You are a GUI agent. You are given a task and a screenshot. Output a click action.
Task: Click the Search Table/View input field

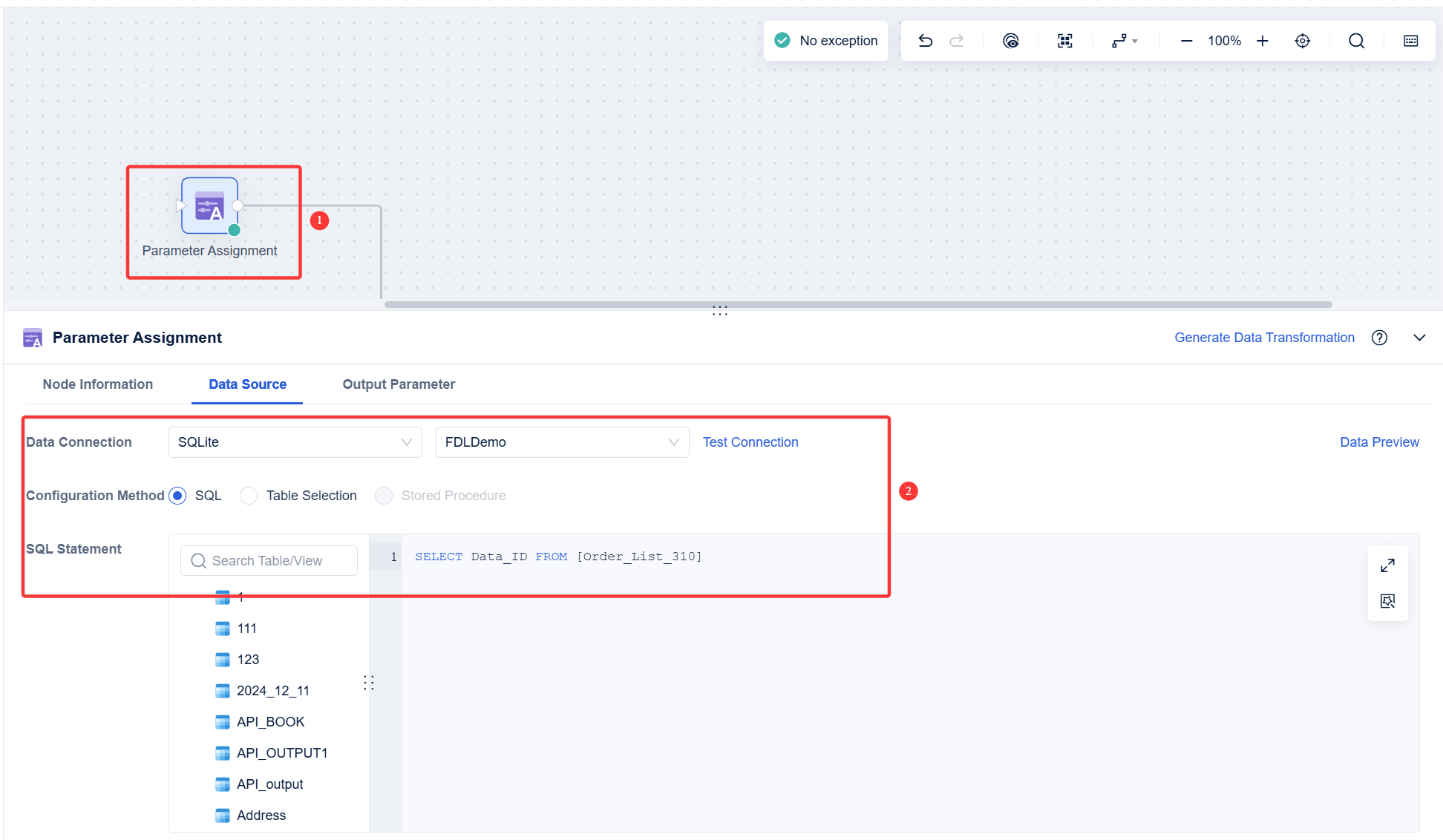(x=269, y=561)
